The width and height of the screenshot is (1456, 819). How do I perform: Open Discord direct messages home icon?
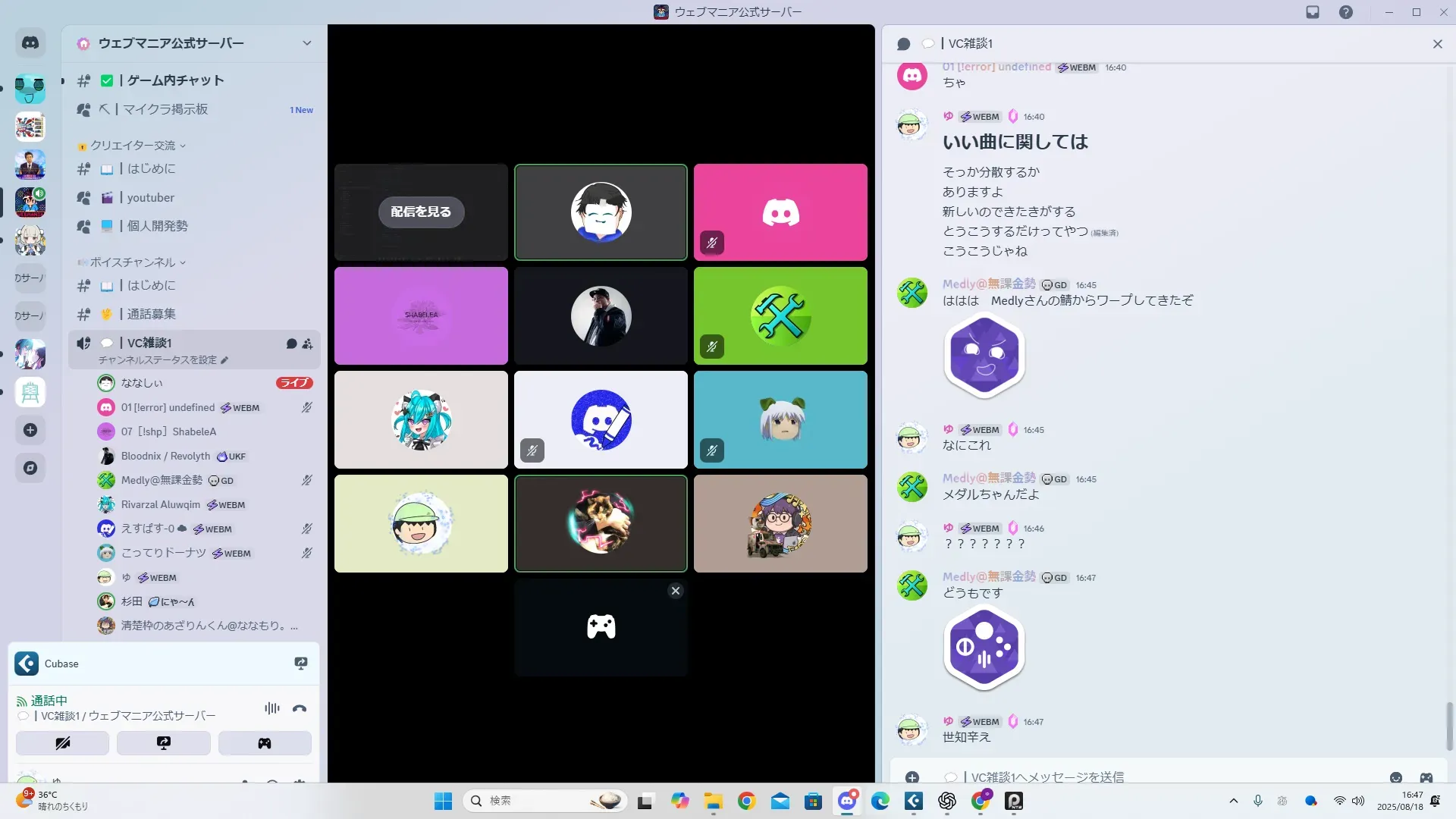click(x=30, y=43)
